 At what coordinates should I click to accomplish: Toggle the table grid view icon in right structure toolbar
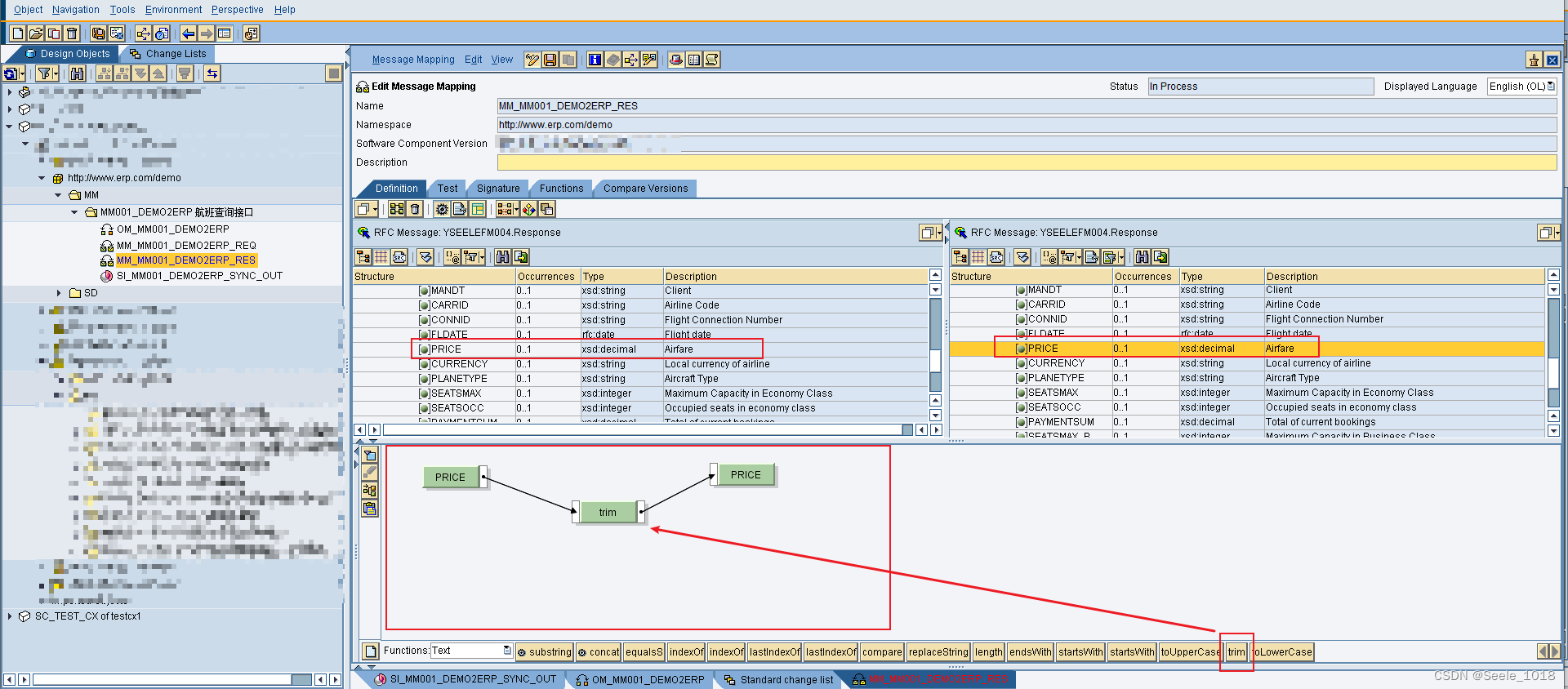(x=978, y=257)
